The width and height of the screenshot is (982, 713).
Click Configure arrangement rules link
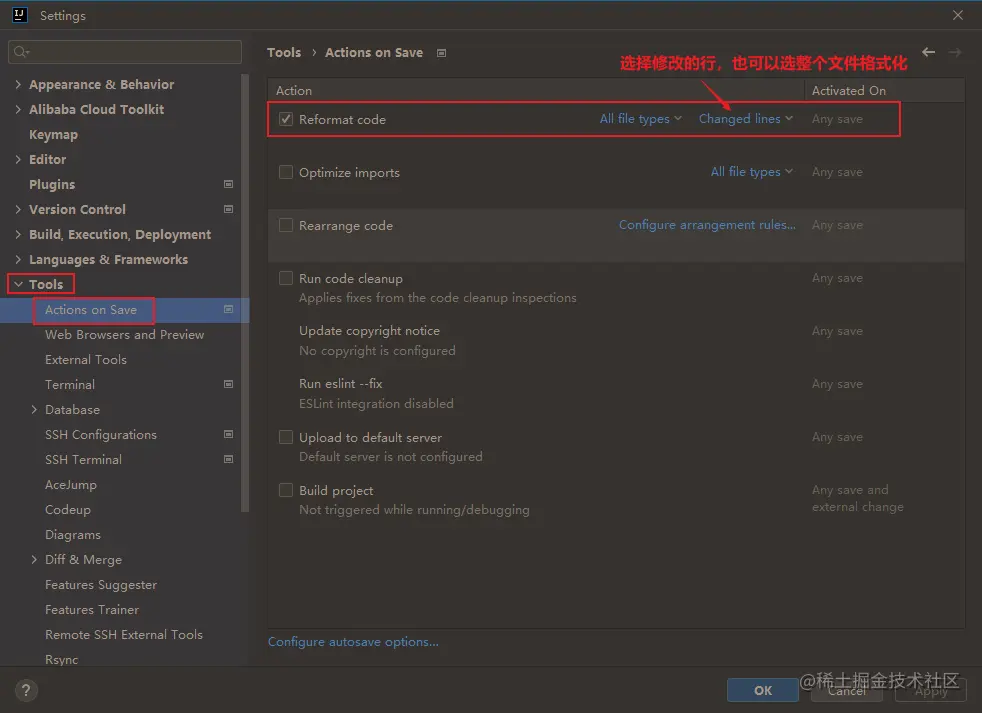707,225
